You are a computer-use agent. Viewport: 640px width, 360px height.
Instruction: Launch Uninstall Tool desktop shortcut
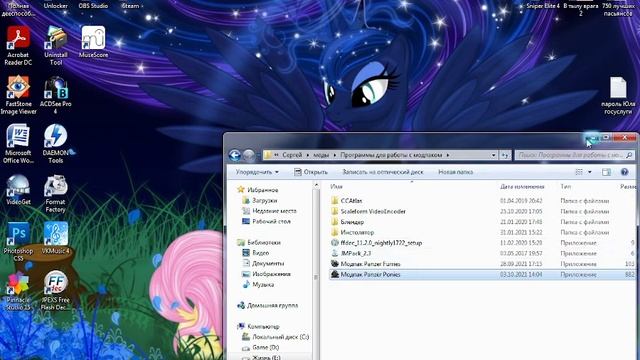click(56, 46)
